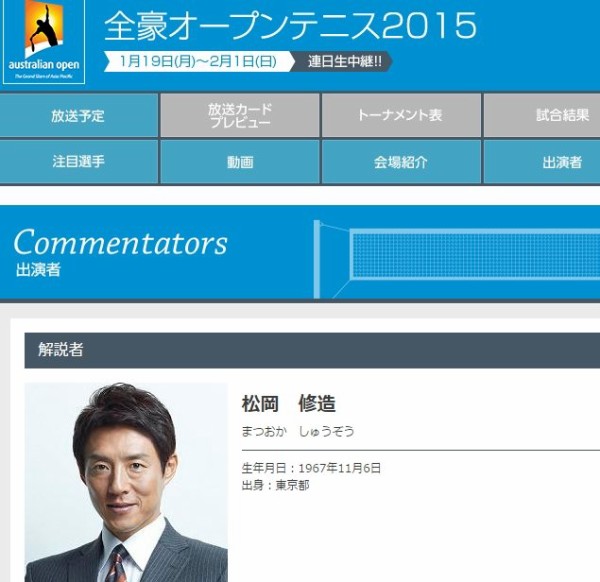Click the 連日生中継!! badge
The image size is (600, 582).
click(344, 61)
